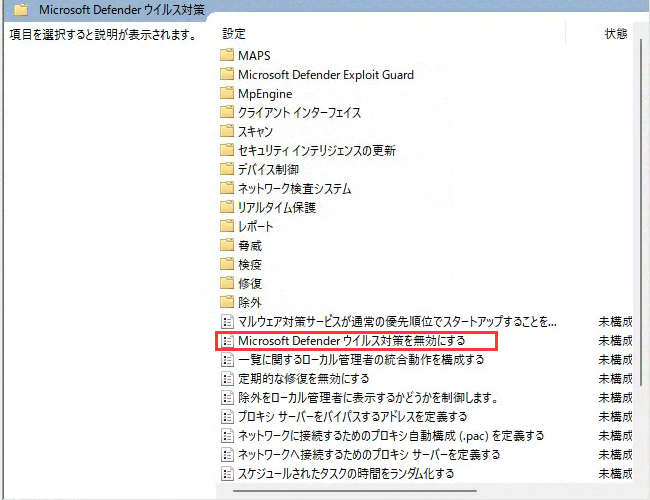The height and width of the screenshot is (500, 650).
Task: Click policy icon for 定期的な修復を無効にする
Action: pos(227,378)
